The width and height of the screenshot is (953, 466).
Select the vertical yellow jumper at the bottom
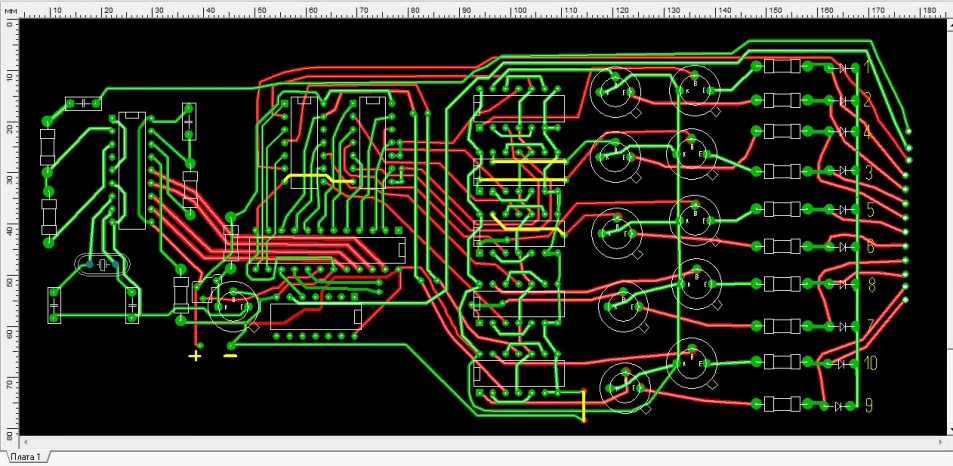click(x=584, y=405)
